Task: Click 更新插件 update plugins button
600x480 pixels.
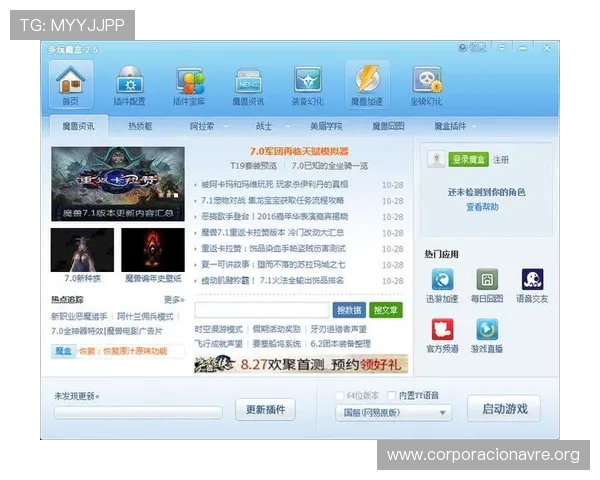Action: tap(265, 410)
